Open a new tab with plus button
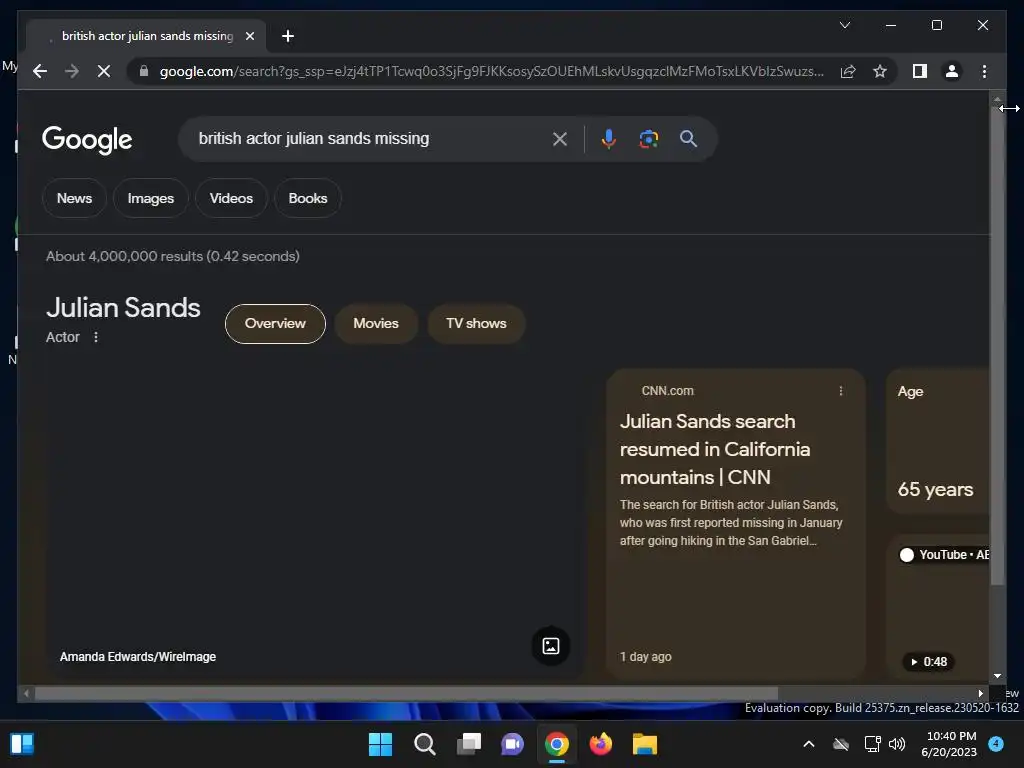The height and width of the screenshot is (768, 1024). tap(287, 36)
